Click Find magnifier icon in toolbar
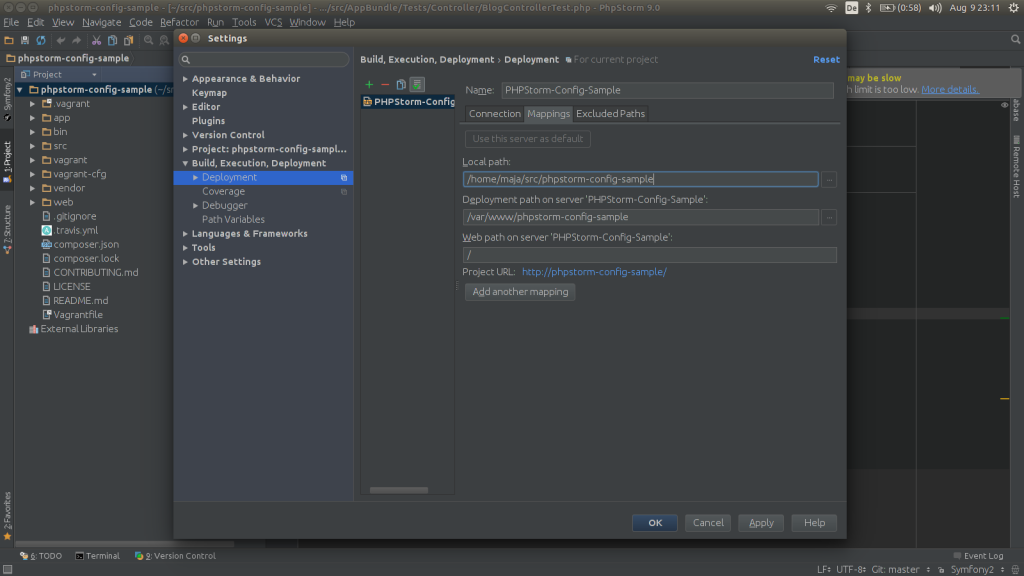 coord(148,40)
